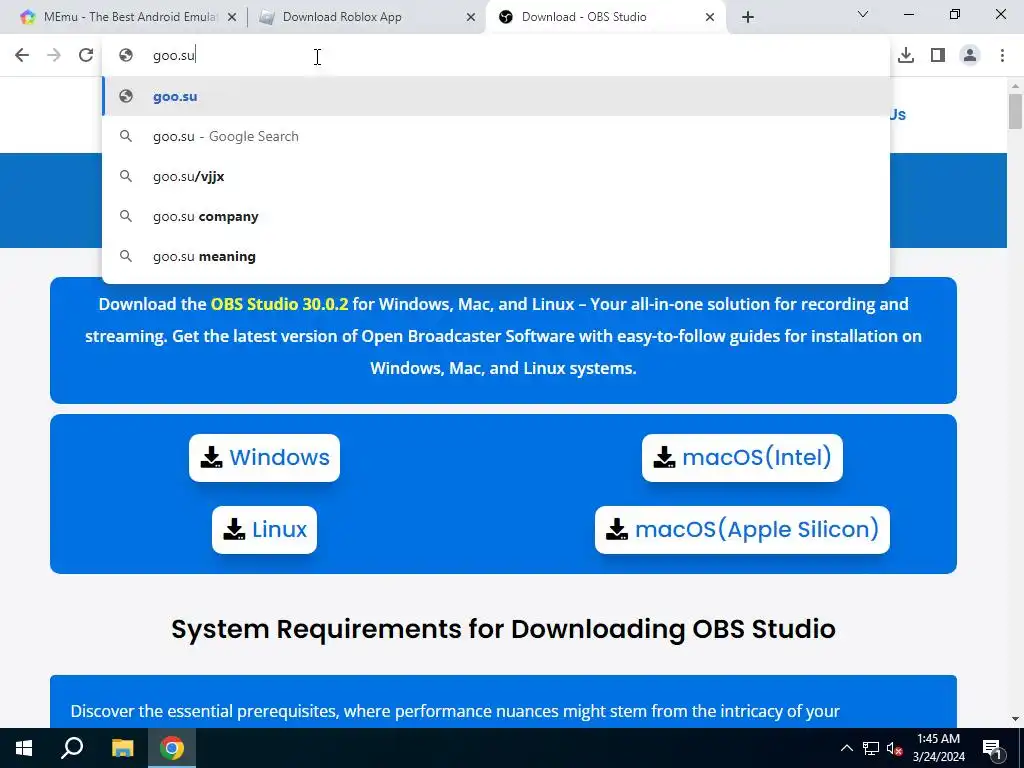This screenshot has width=1024, height=768.
Task: Open the Windows Start menu
Action: [24, 748]
